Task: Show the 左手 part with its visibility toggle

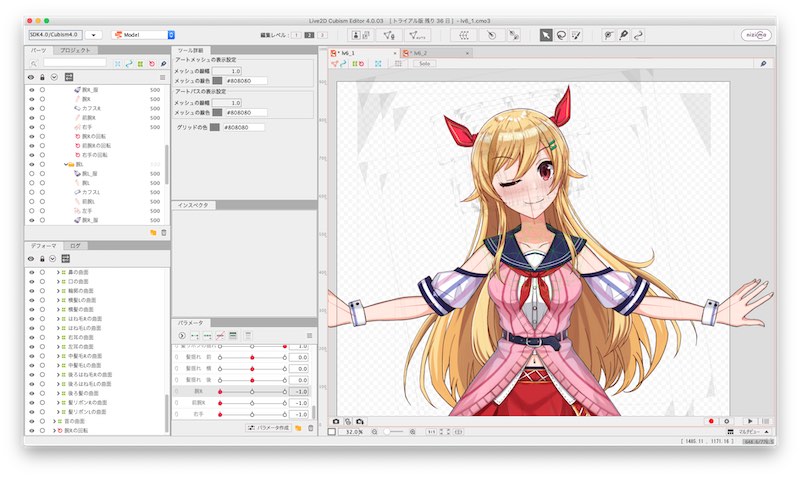Action: point(32,211)
